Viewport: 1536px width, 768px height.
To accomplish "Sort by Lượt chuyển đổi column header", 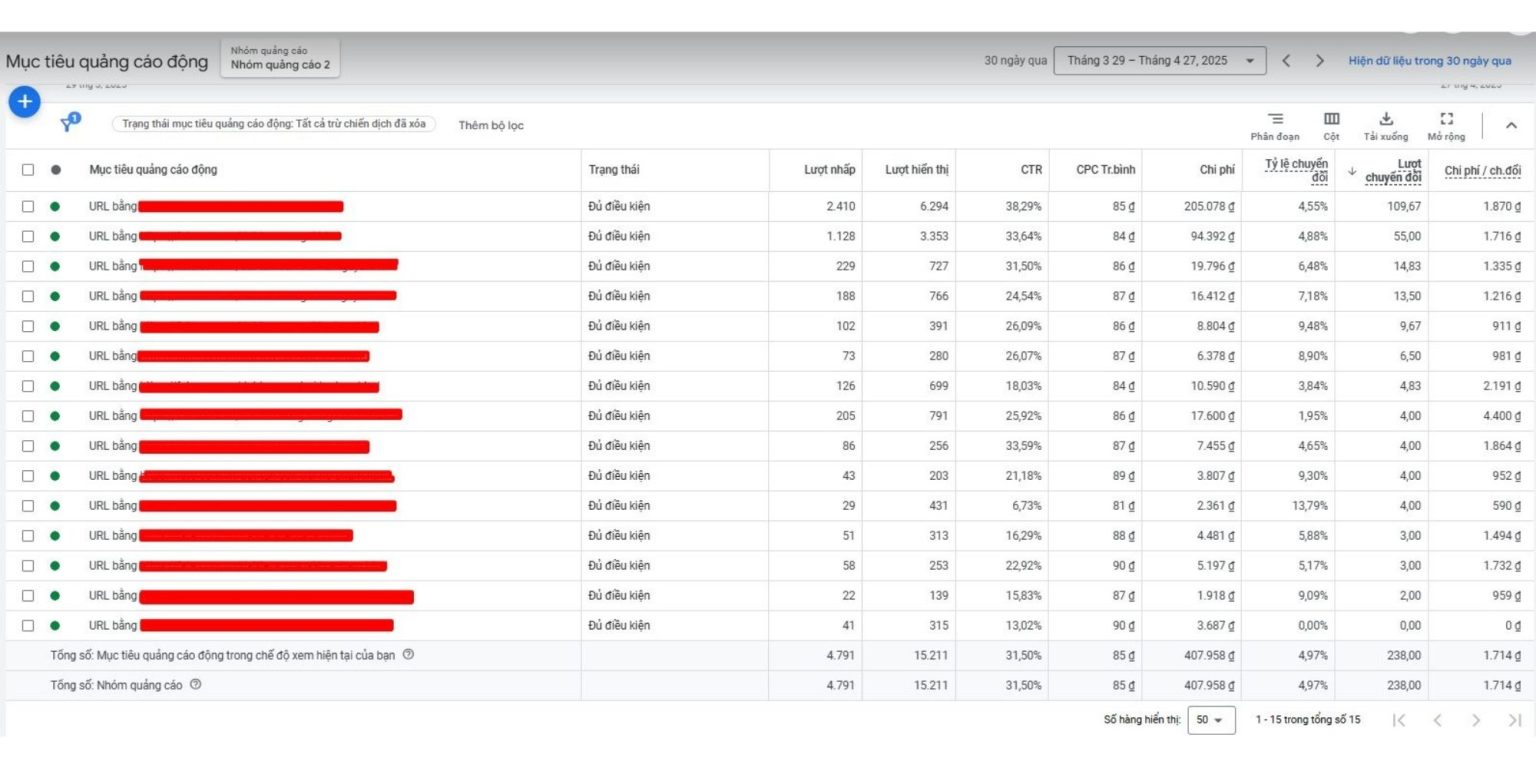I will (1396, 171).
